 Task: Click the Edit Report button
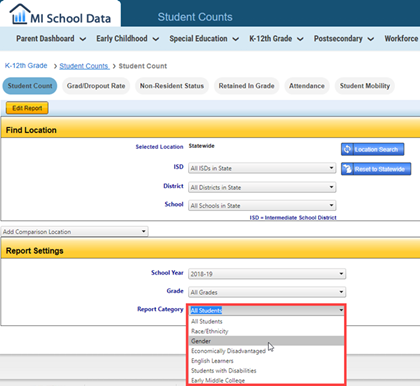pyautogui.click(x=27, y=108)
